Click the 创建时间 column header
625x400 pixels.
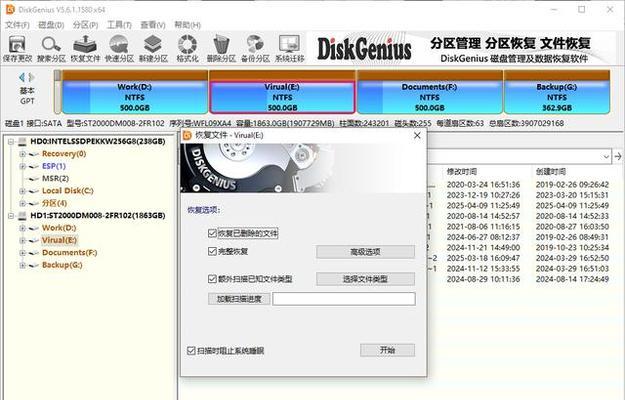(x=550, y=172)
